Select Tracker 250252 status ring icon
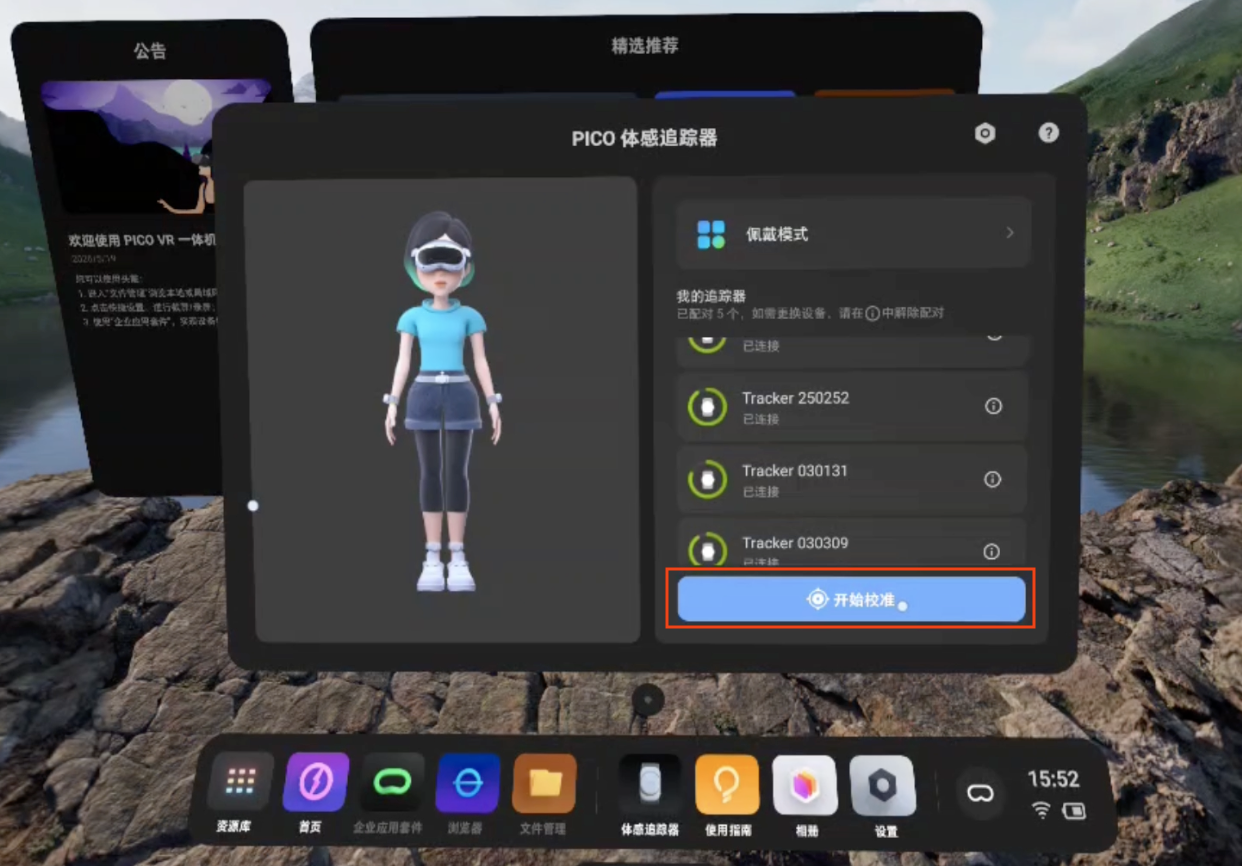 (x=708, y=407)
